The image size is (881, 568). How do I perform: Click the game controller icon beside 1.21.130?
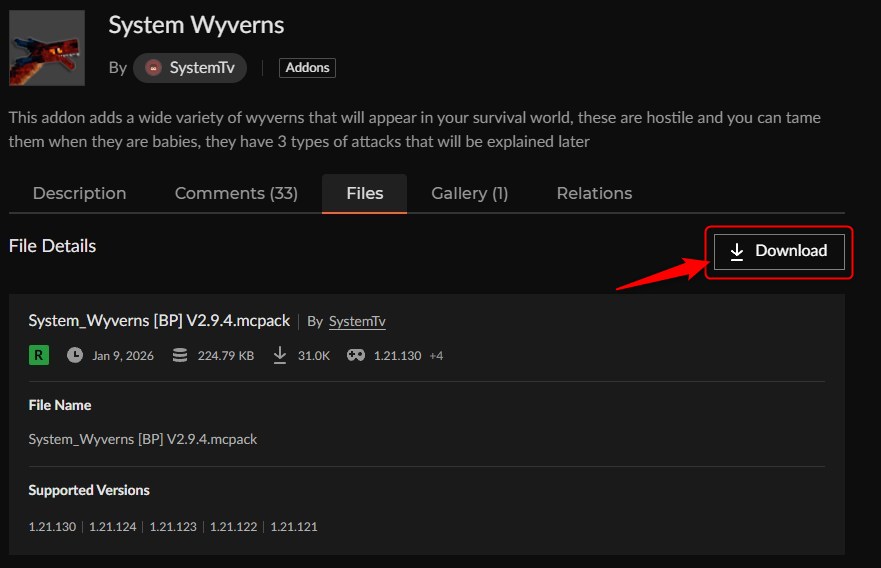click(x=355, y=355)
